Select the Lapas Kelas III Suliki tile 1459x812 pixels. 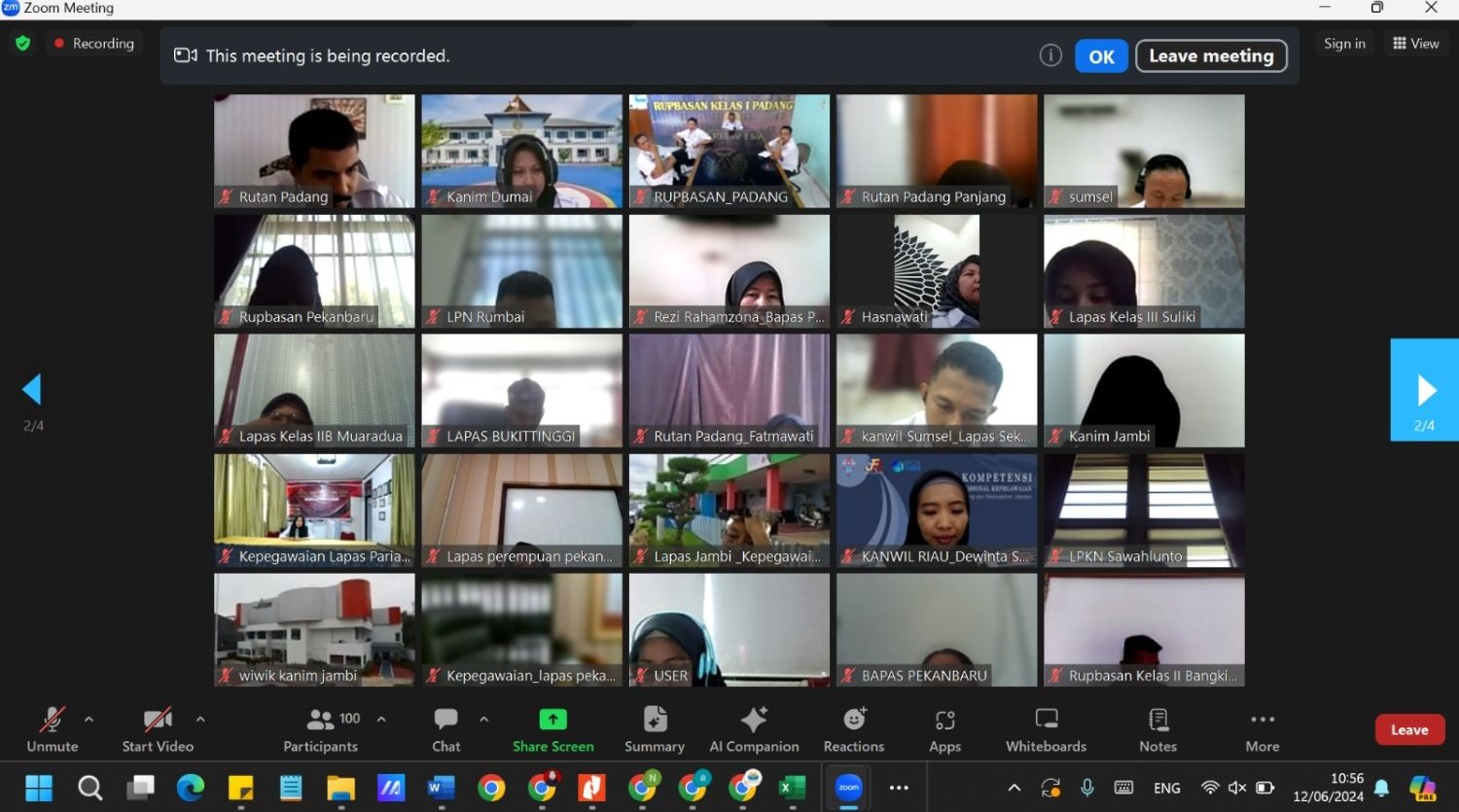1144,271
